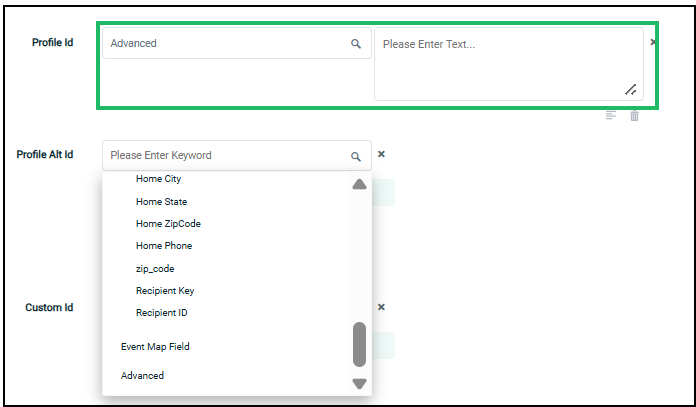
Task: Select Home State option
Action: coord(161,202)
